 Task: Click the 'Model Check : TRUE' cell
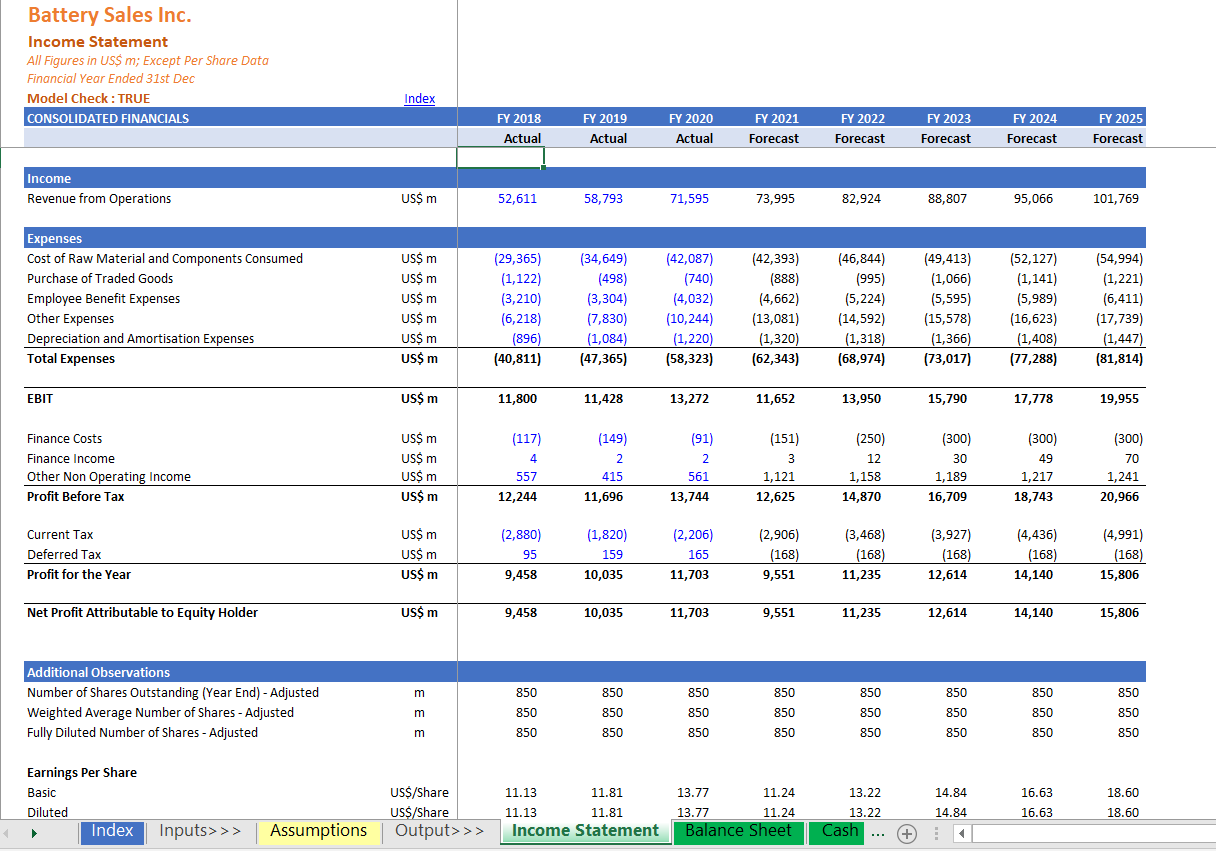pos(89,98)
